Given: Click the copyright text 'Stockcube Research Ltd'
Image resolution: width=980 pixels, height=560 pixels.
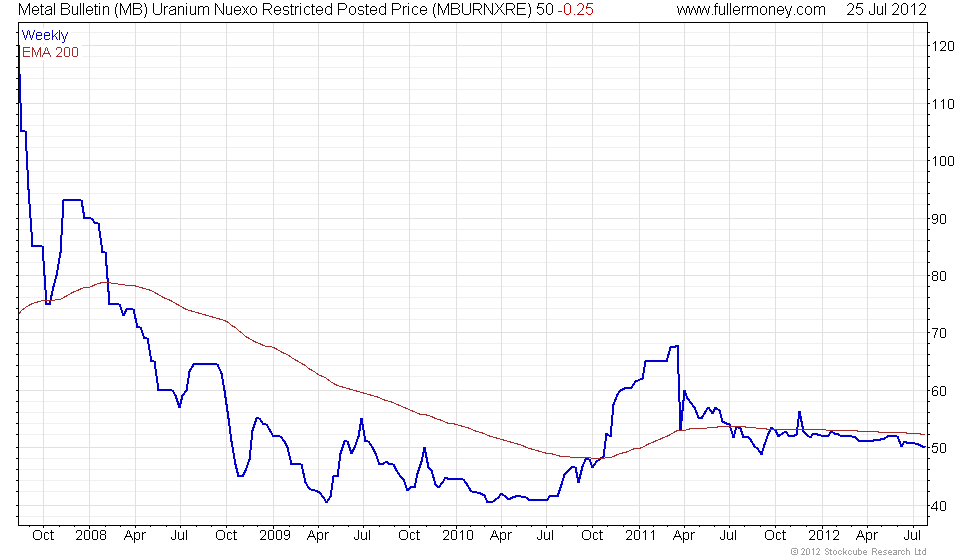Looking at the screenshot, I should coord(875,552).
